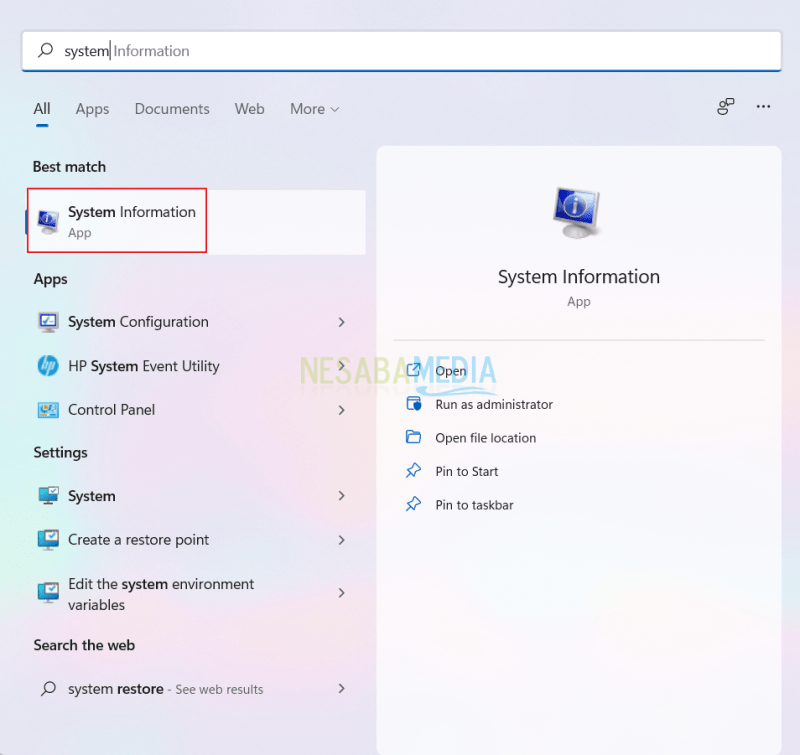Screen dimensions: 800x755
Task: Open the three-dot options menu
Action: [x=763, y=107]
